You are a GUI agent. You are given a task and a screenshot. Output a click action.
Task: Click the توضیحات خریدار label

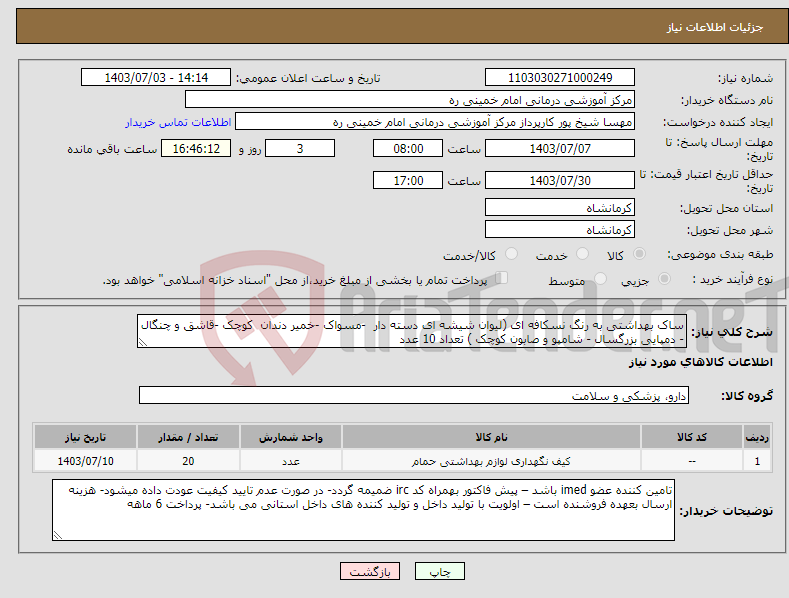coord(726,511)
